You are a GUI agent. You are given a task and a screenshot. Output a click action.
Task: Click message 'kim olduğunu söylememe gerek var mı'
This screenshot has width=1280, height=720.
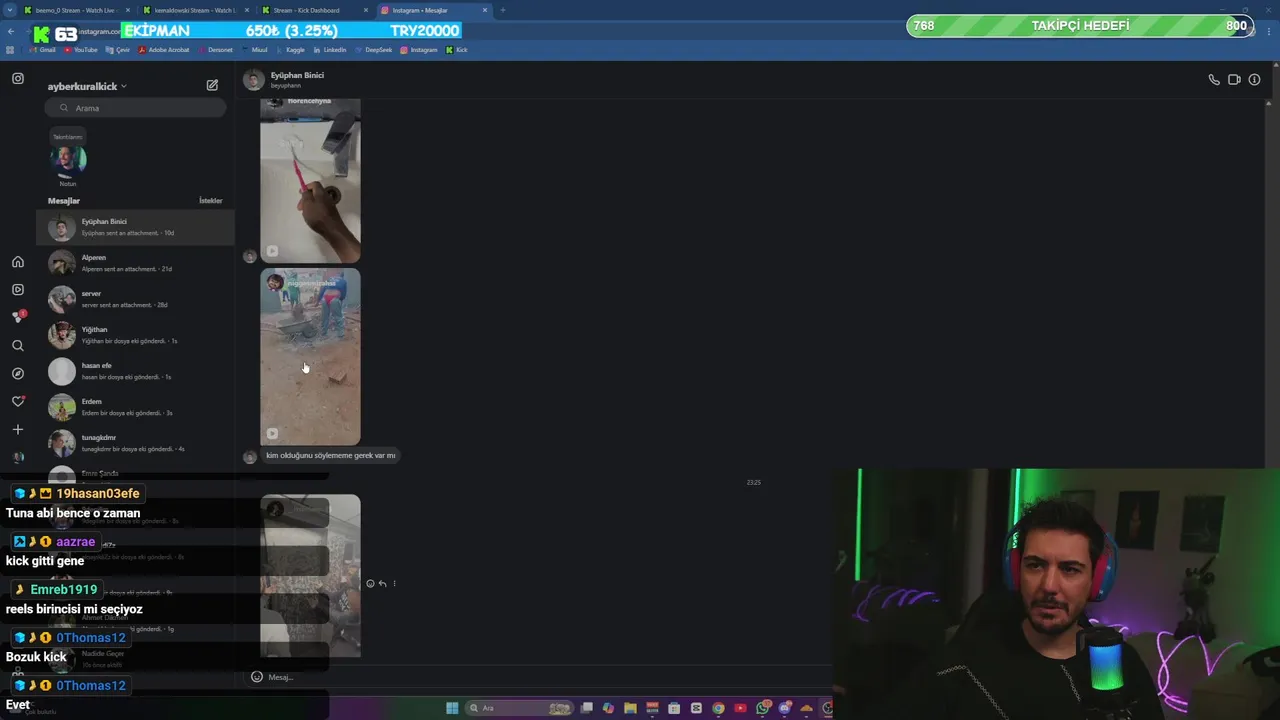(330, 455)
